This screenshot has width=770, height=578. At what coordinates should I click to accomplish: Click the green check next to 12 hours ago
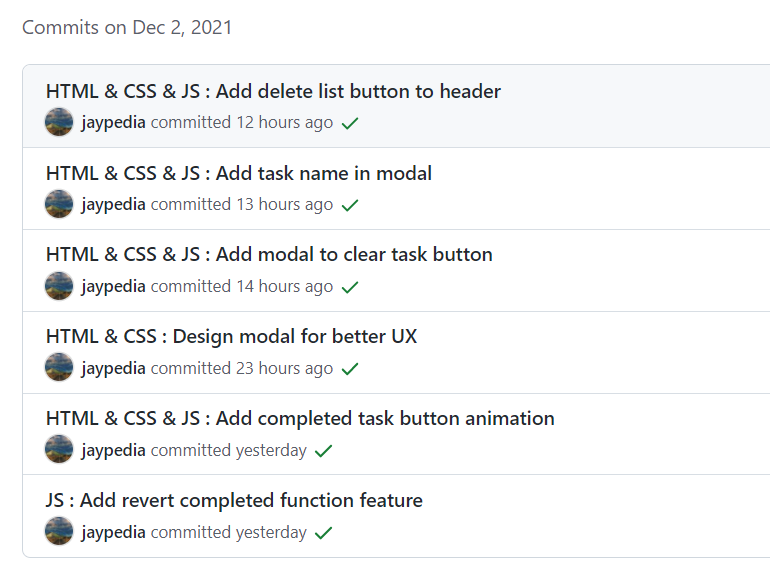click(x=350, y=123)
